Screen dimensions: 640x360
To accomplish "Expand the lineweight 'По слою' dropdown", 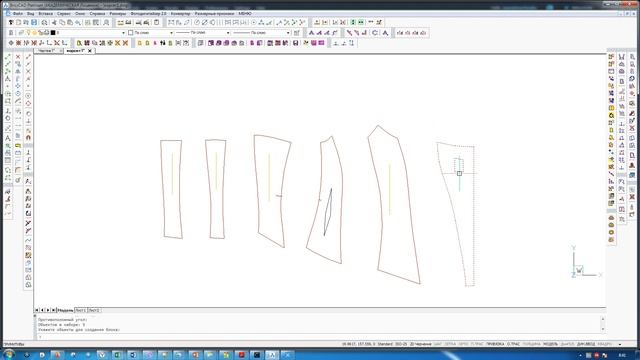I will (x=288, y=33).
